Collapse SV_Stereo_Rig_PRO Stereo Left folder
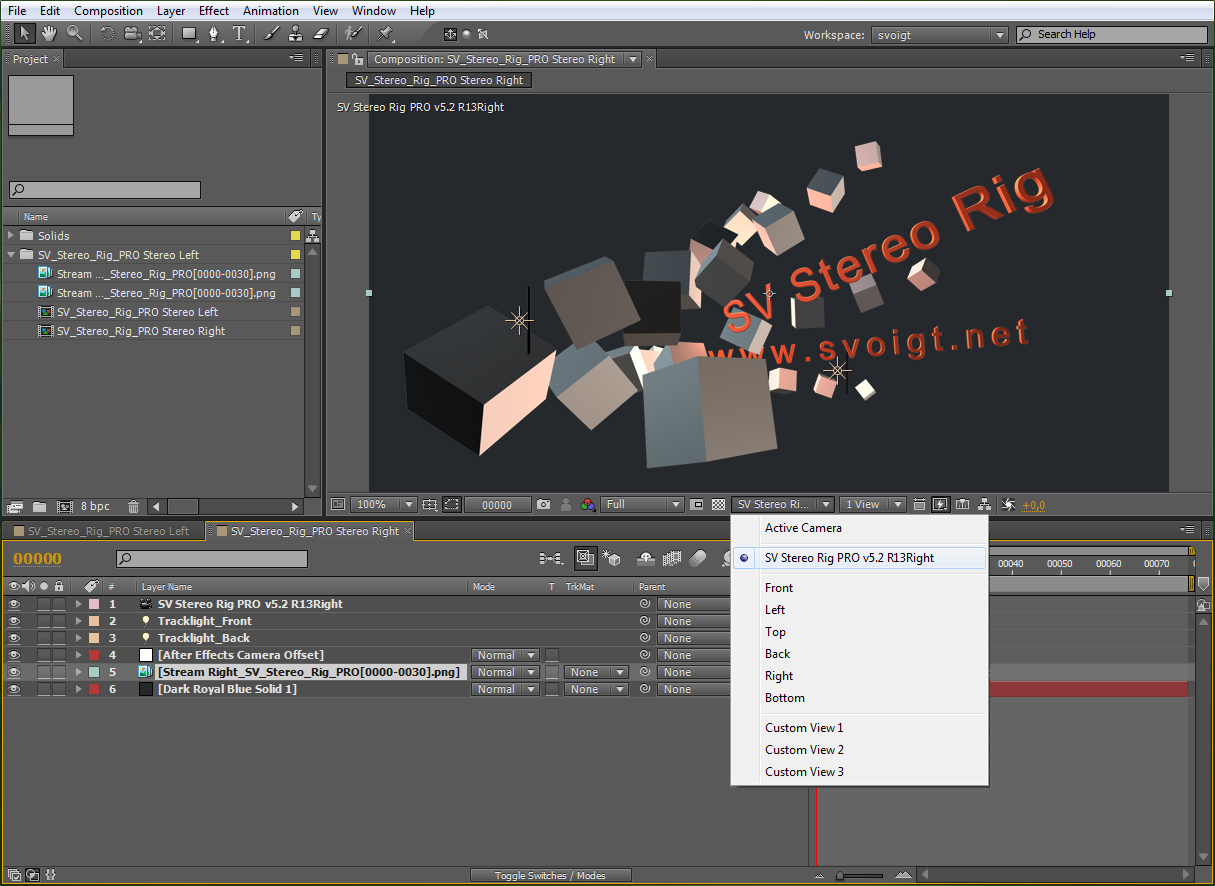The image size is (1215, 886). click(11, 255)
